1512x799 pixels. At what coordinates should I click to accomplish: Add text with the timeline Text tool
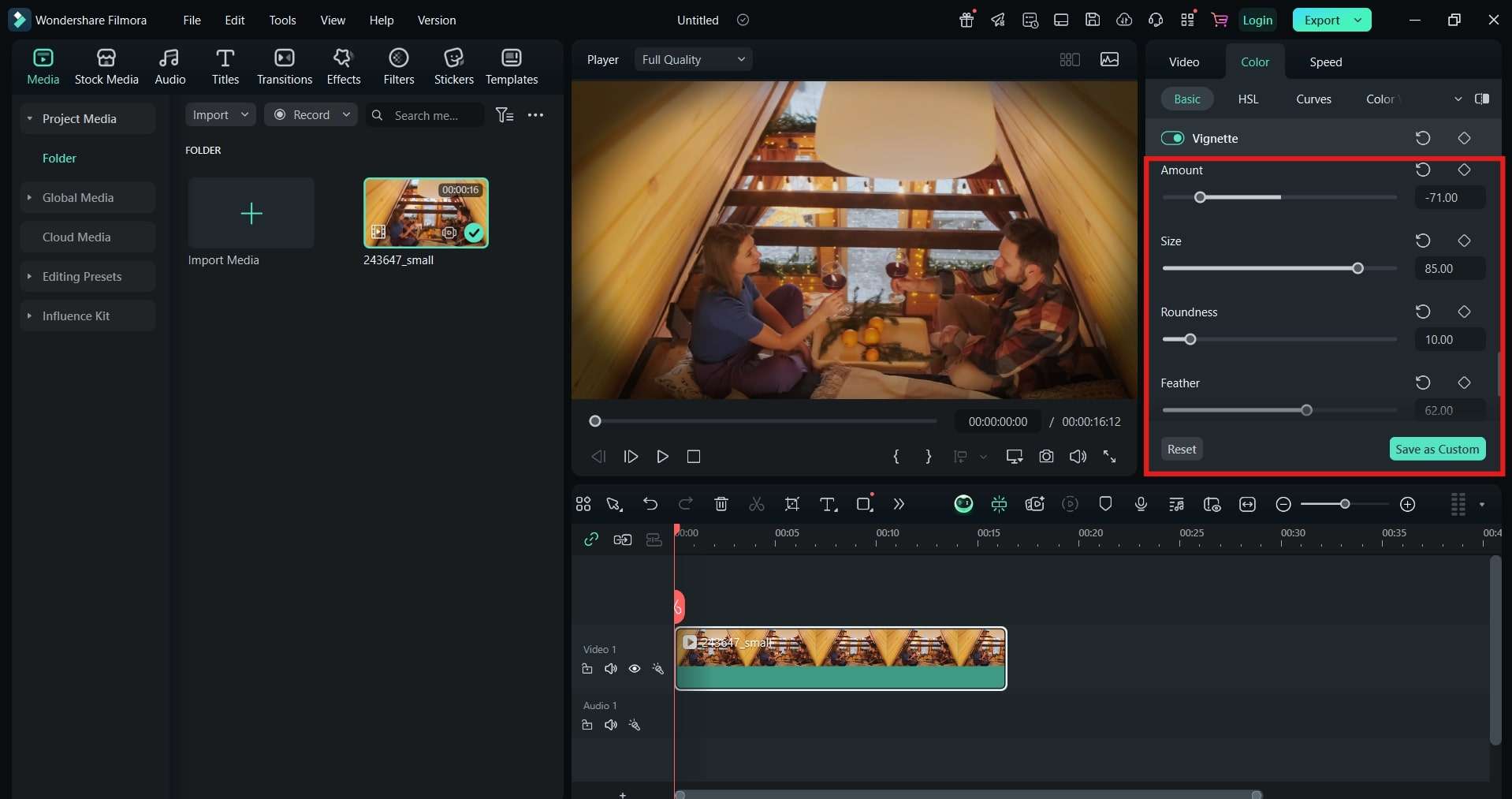(828, 504)
